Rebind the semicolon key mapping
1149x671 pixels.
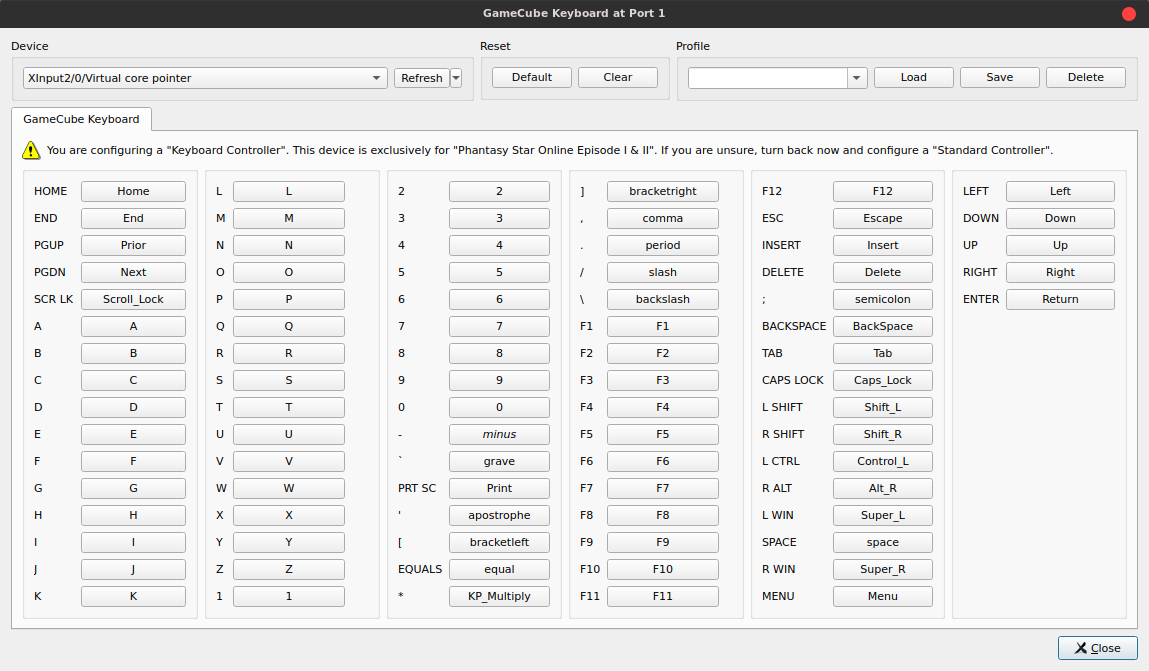(882, 299)
